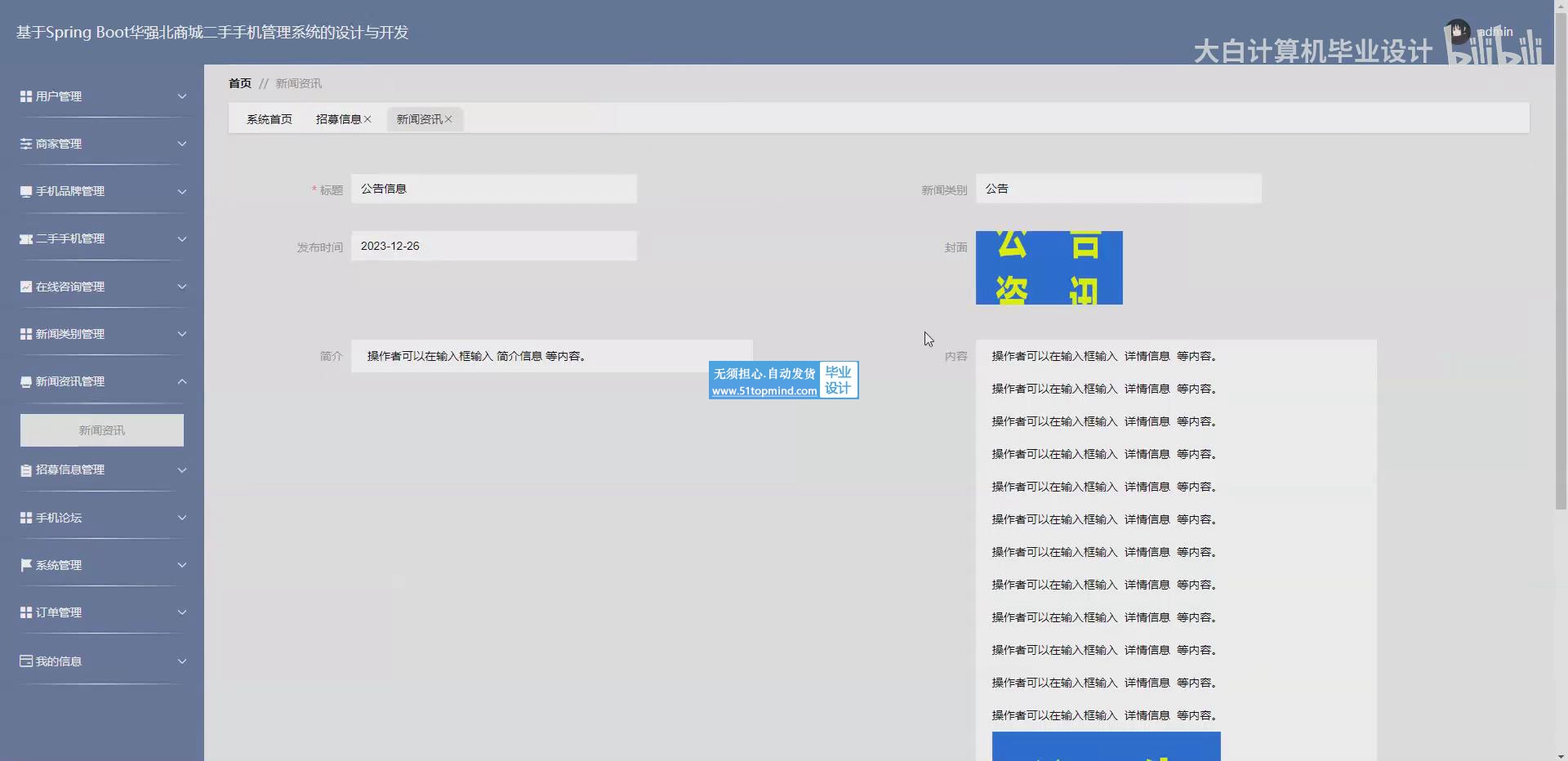
Task: Click the 新闻资讯 breadcrumb text
Action: pos(299,83)
